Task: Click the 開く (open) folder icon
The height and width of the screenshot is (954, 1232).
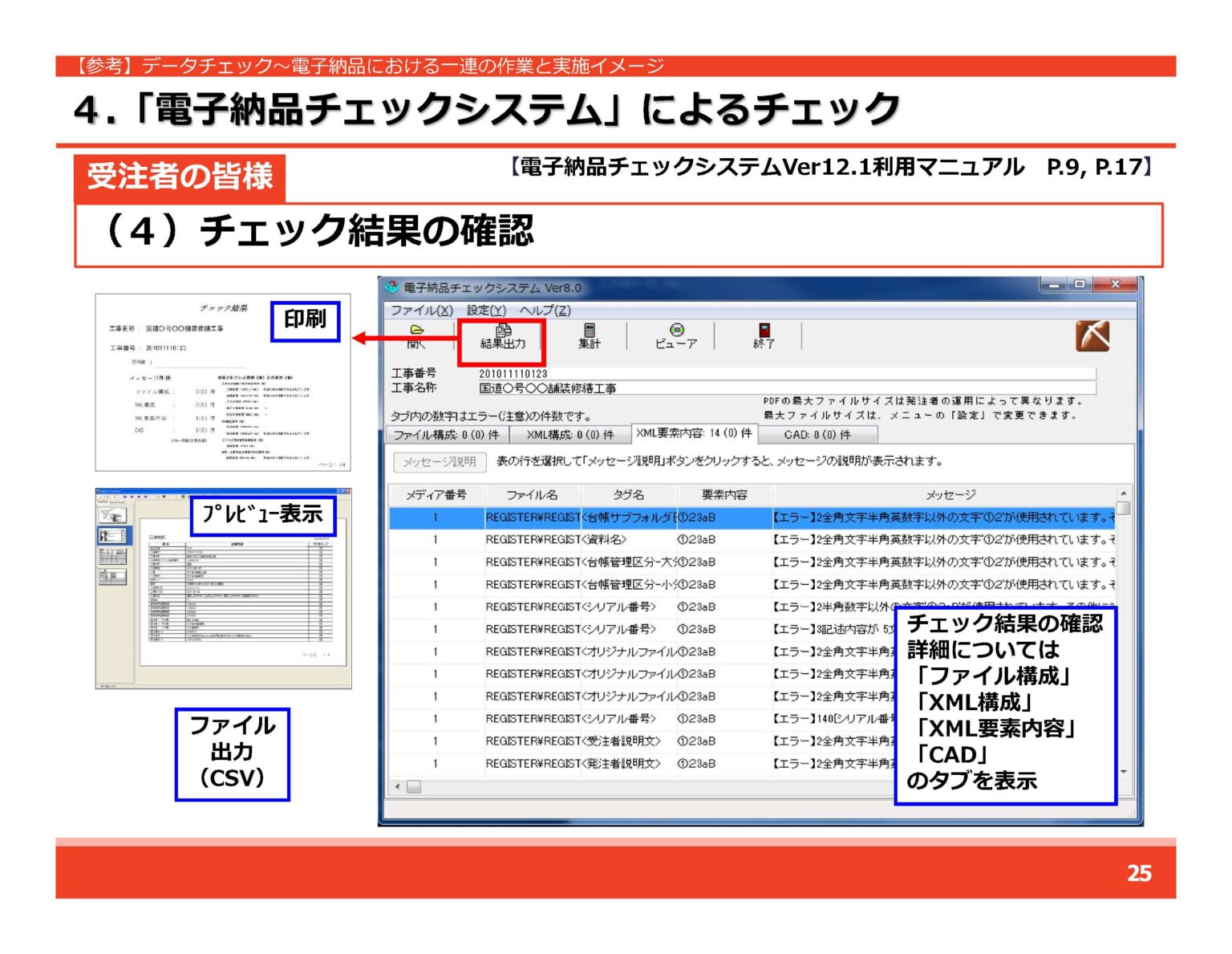Action: click(416, 331)
